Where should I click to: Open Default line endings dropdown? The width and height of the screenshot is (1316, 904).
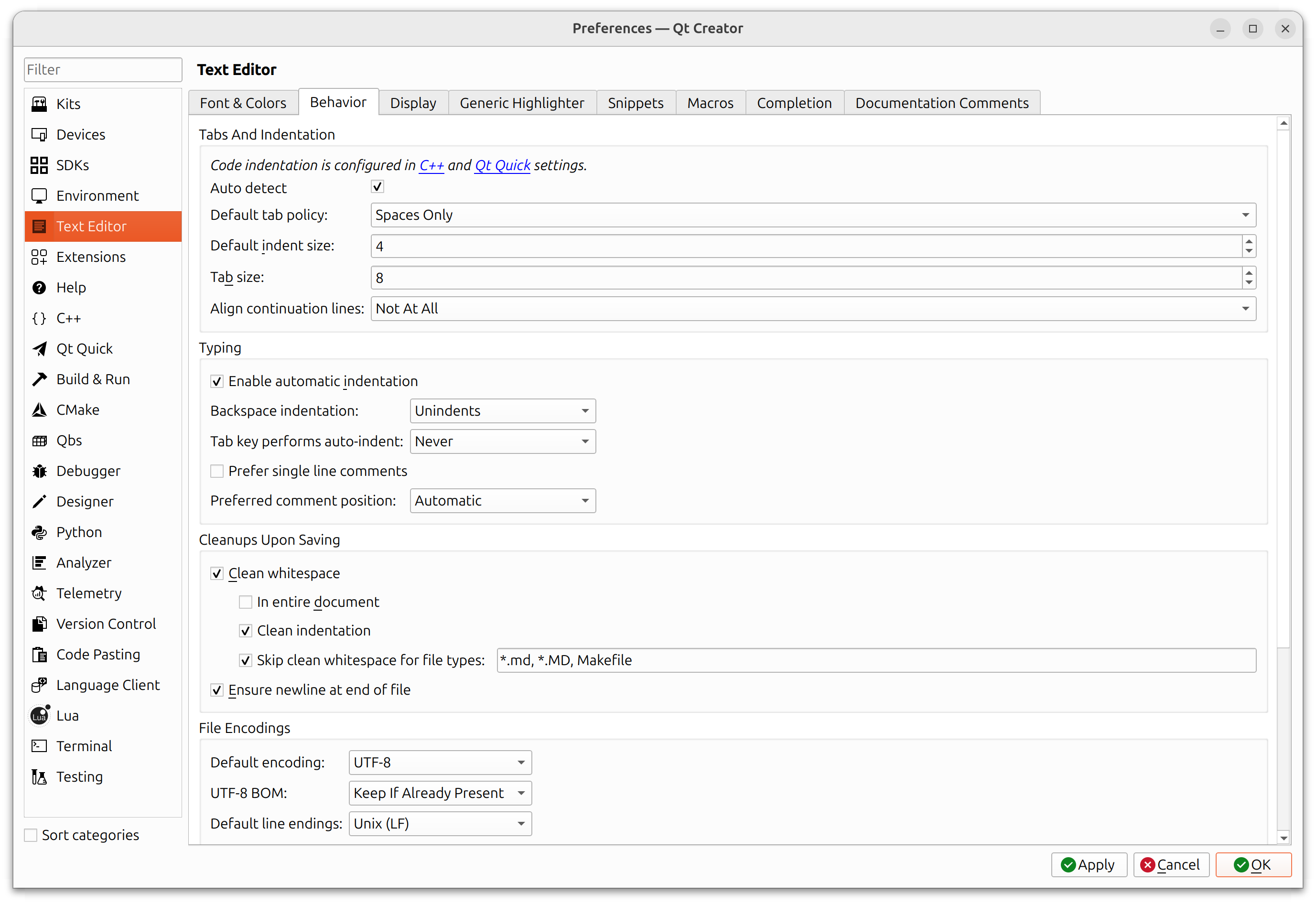tap(440, 824)
